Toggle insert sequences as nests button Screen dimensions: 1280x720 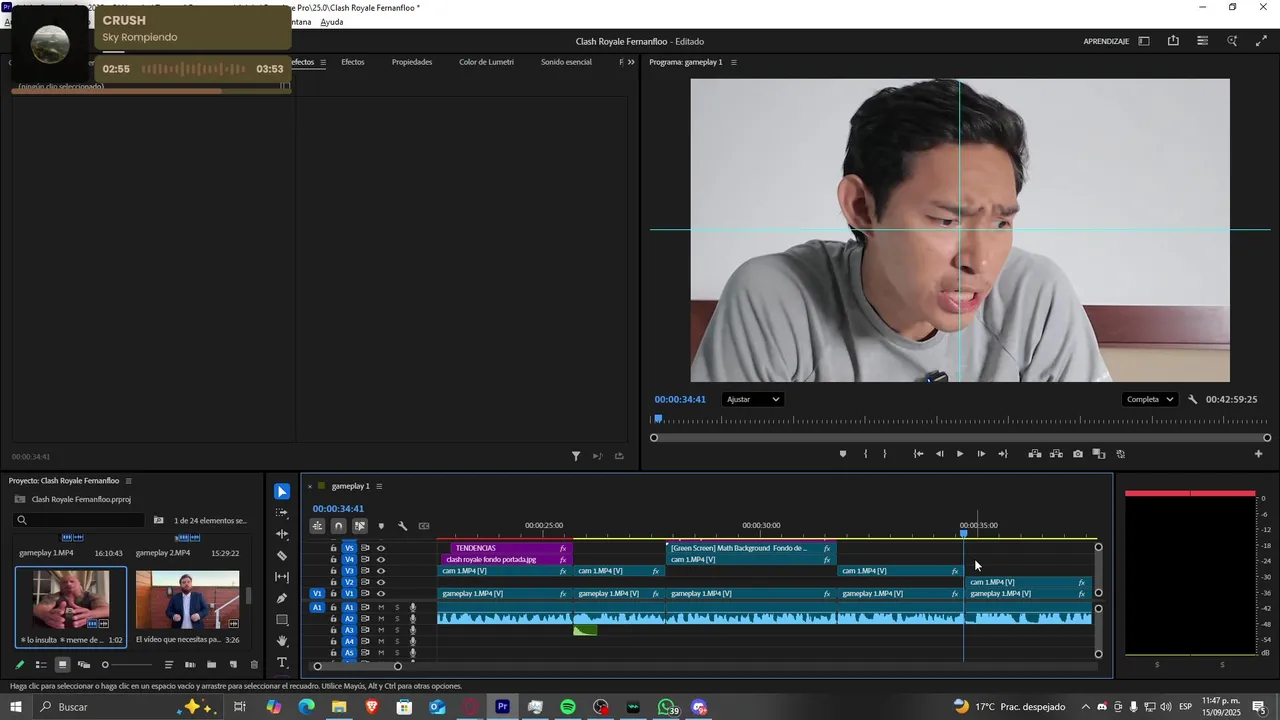(317, 526)
